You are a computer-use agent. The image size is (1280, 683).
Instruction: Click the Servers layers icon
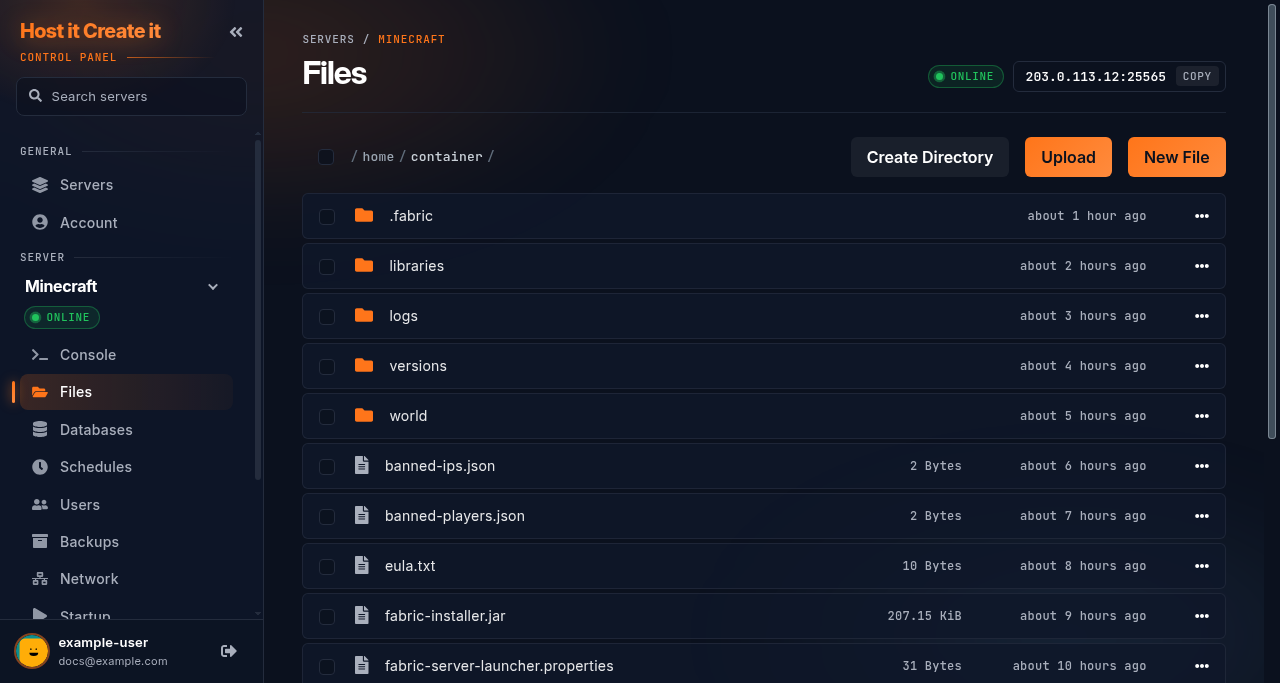coord(40,185)
